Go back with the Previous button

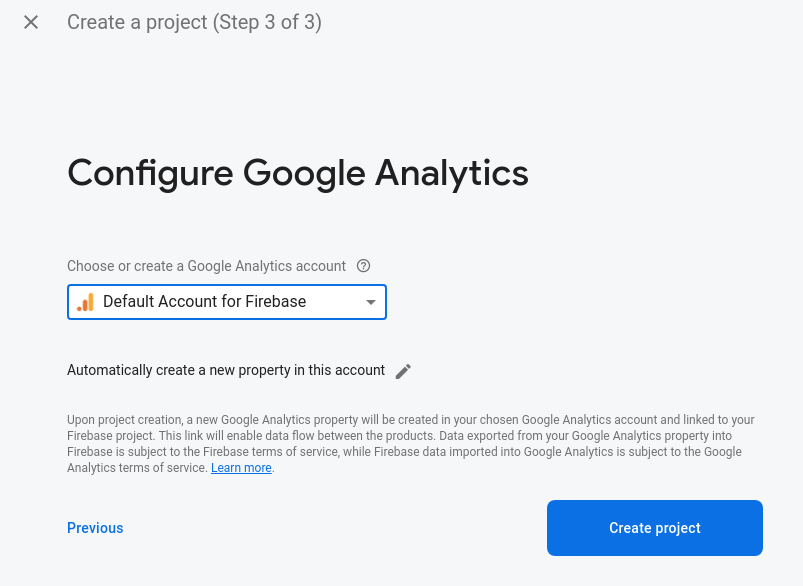95,528
